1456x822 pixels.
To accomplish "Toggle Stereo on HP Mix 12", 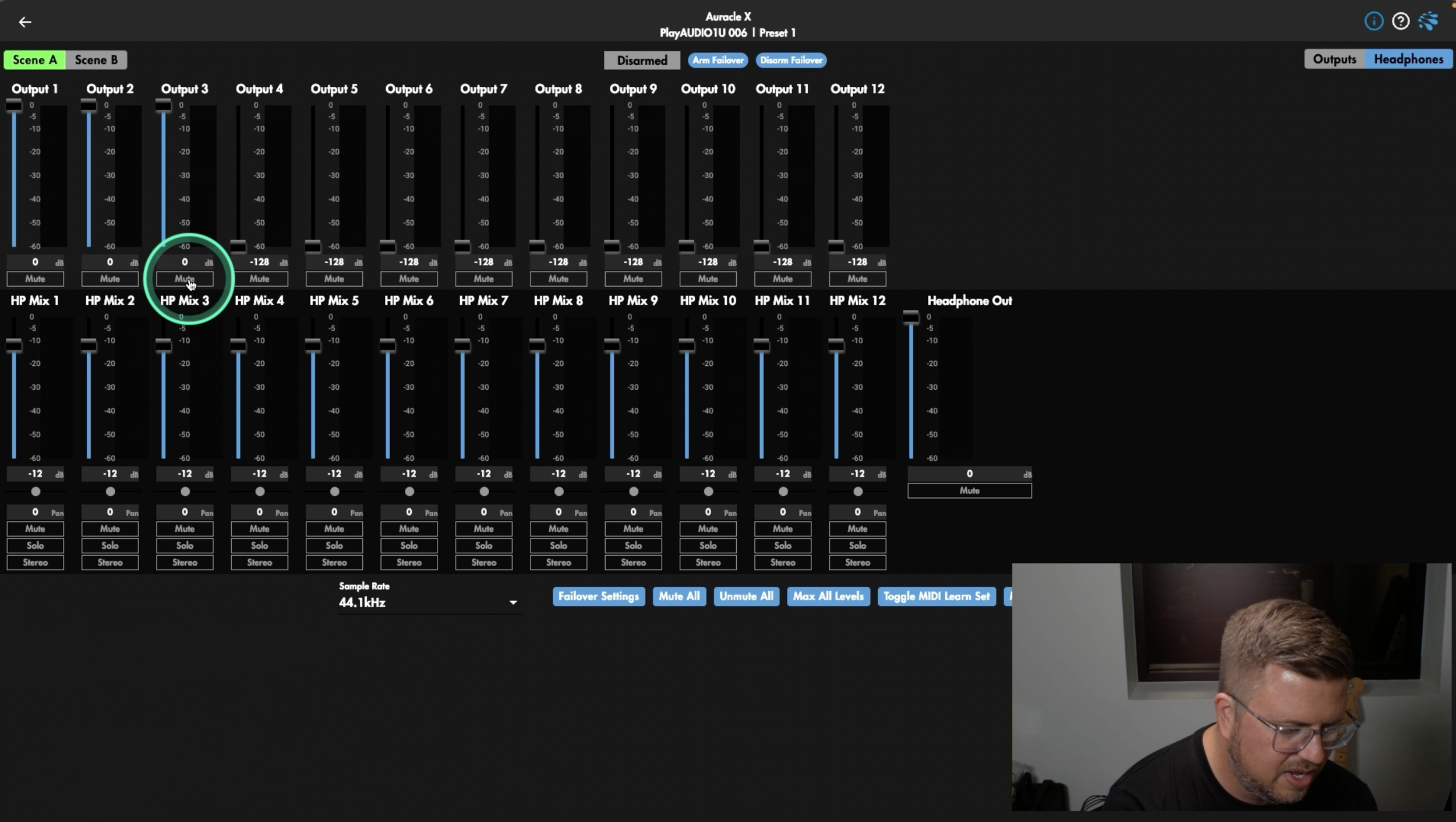I will point(857,563).
